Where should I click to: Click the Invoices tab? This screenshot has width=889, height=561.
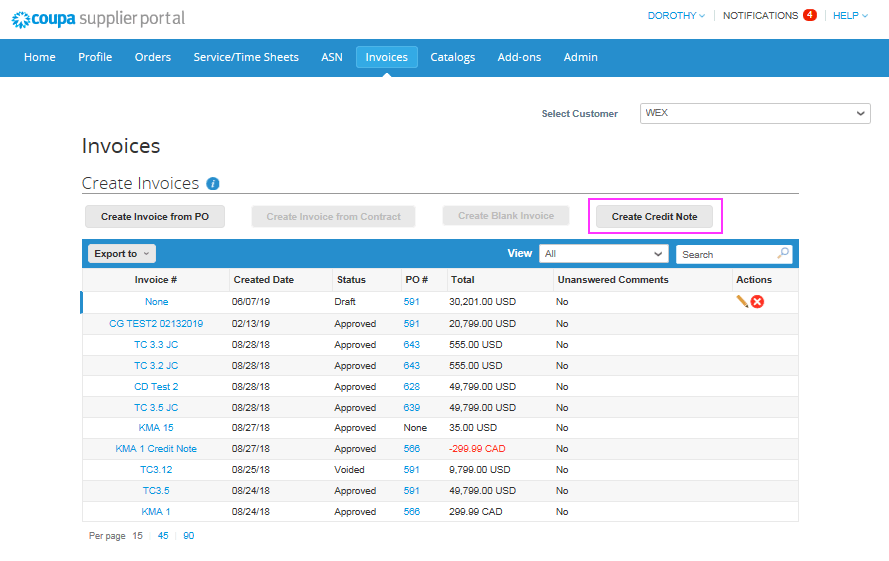[x=387, y=57]
